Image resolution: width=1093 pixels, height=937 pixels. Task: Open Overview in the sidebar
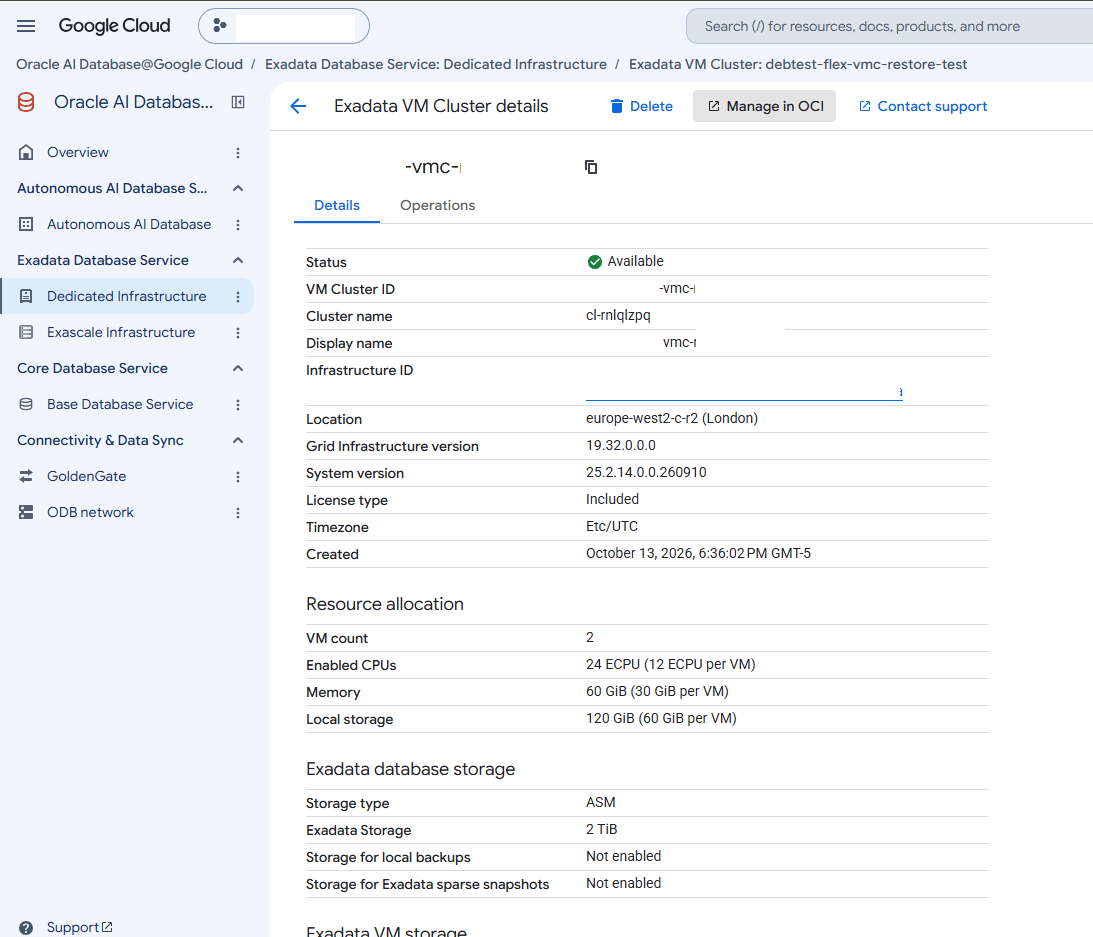77,153
